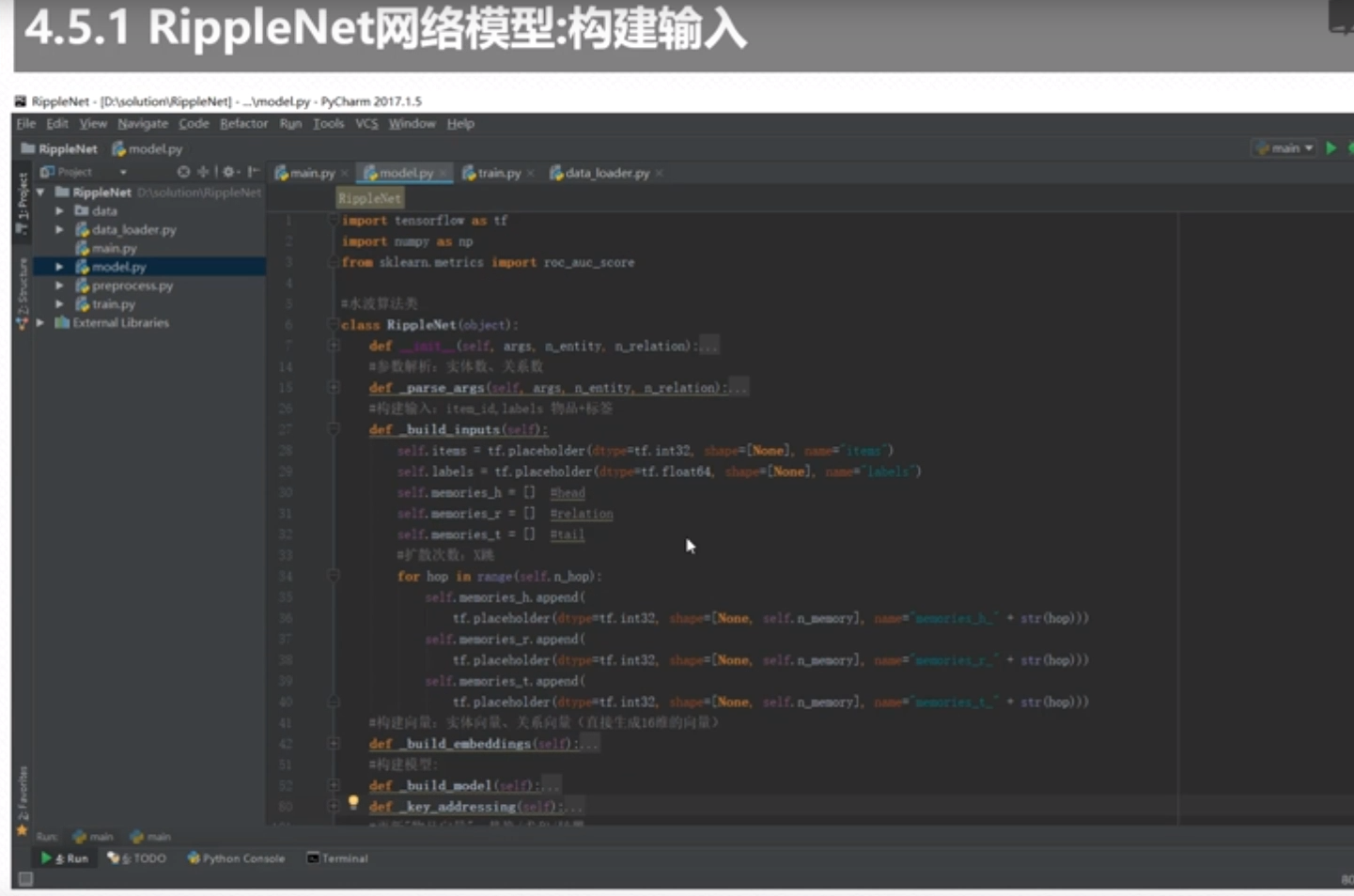The height and width of the screenshot is (896, 1354).
Task: Toggle the Structure side tool window
Action: 22,293
